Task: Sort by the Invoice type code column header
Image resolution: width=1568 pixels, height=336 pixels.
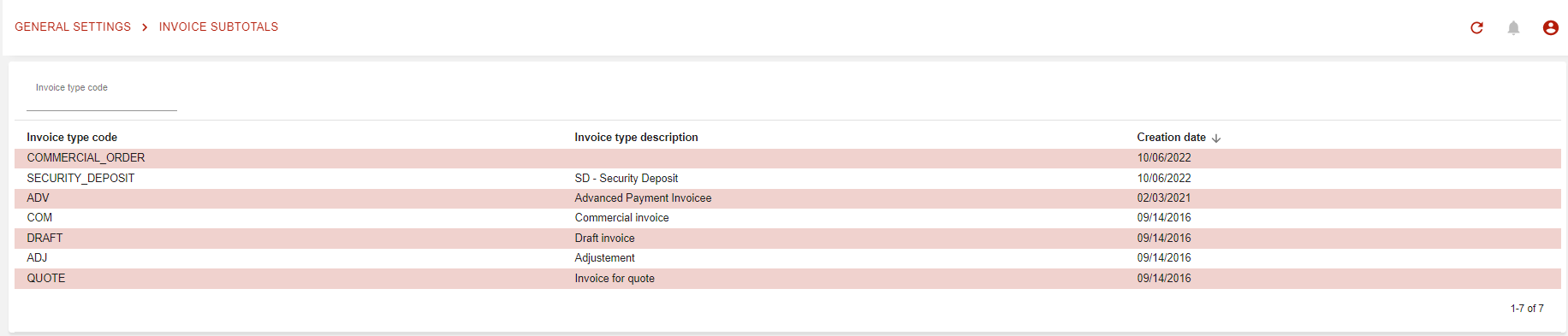Action: [x=72, y=138]
